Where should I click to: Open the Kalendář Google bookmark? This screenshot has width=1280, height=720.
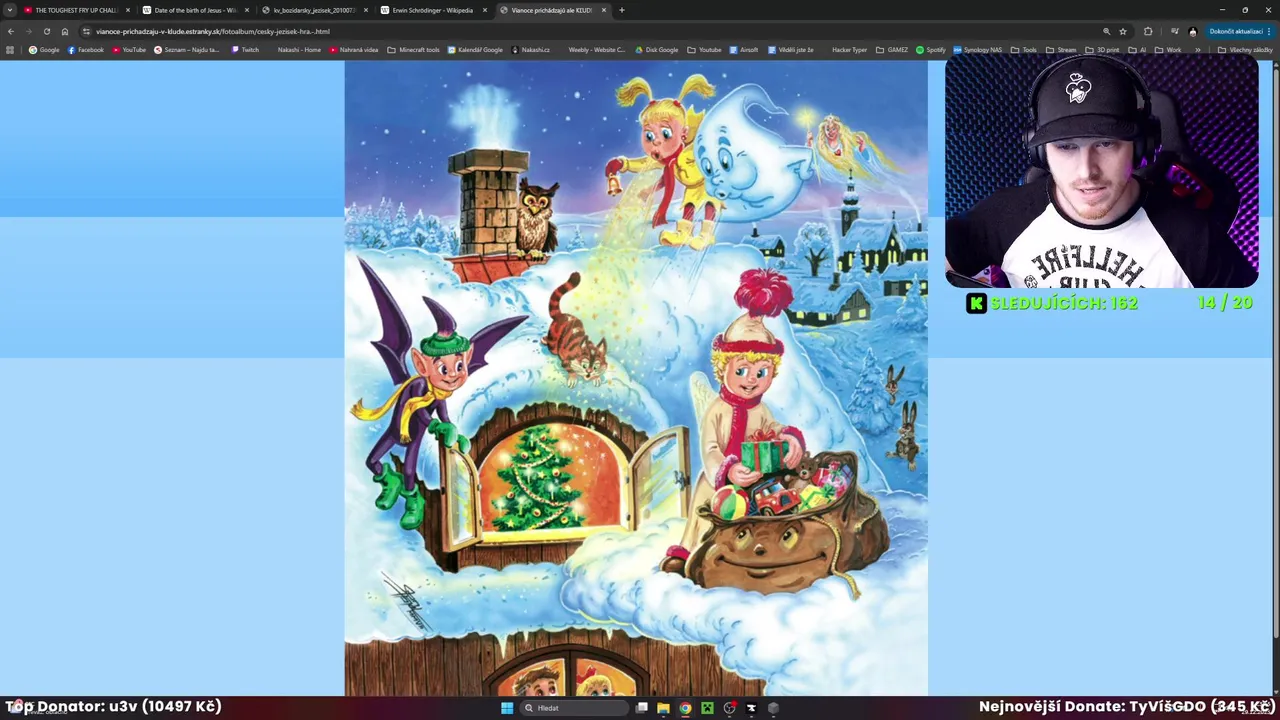[x=476, y=50]
